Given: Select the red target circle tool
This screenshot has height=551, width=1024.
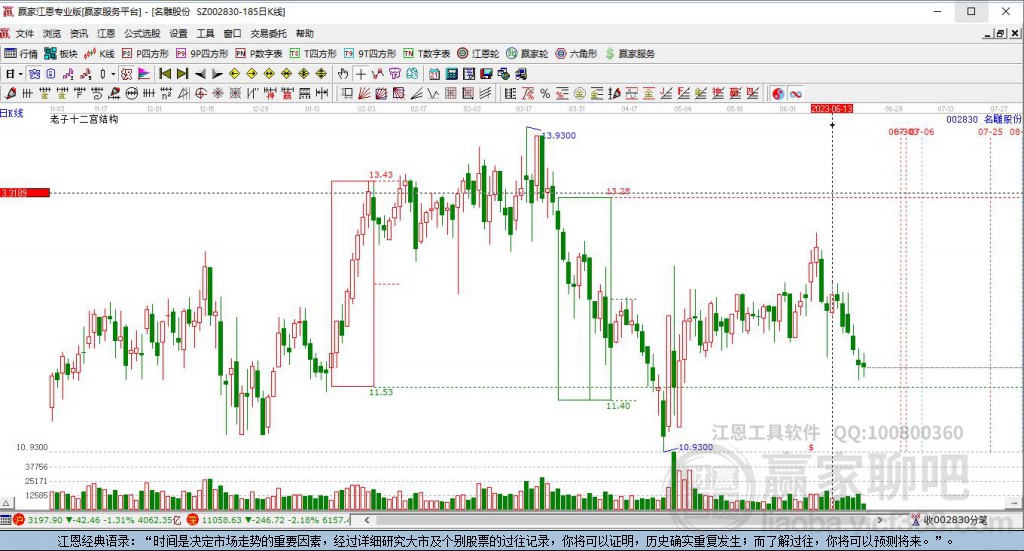Looking at the screenshot, I should [201, 93].
